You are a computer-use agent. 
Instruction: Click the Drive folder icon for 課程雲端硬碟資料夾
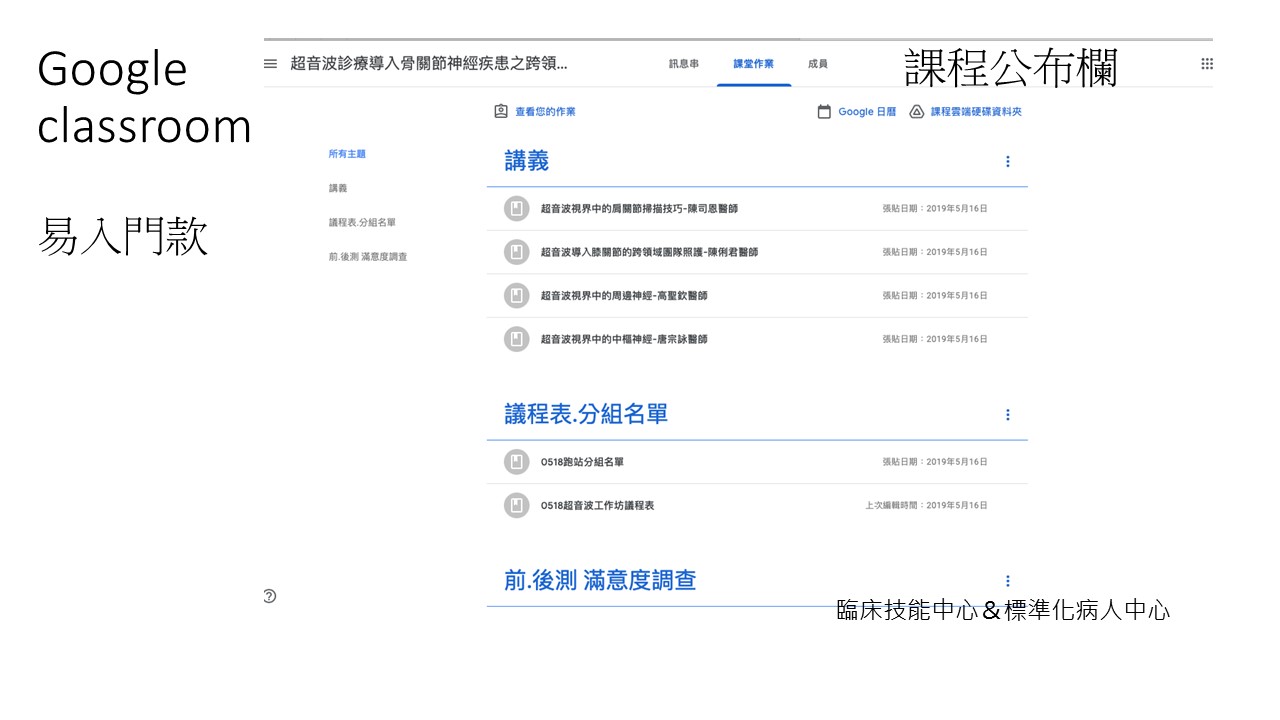tap(916, 112)
